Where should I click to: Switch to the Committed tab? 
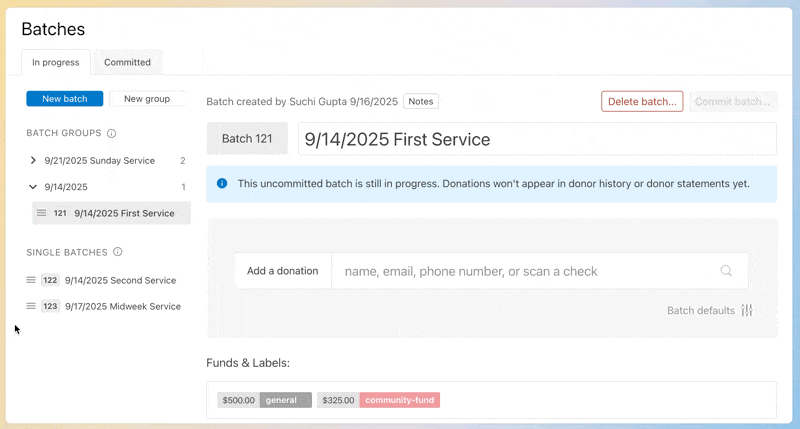tap(127, 62)
